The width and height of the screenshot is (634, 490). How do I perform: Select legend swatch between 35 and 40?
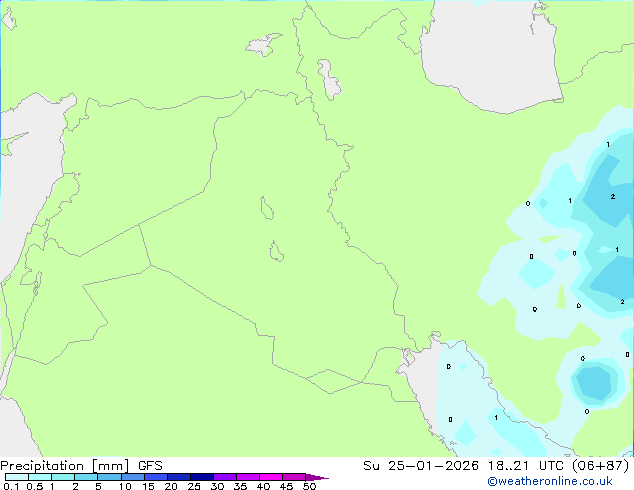248,477
